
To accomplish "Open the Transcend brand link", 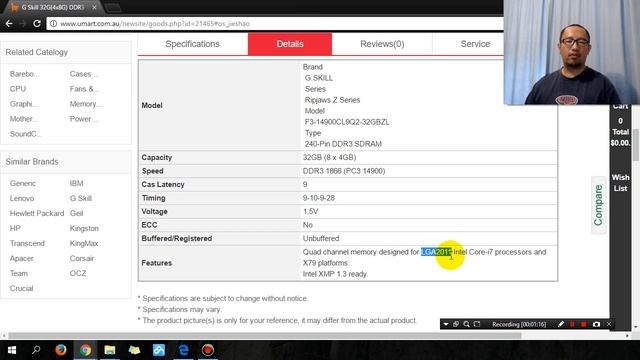I will tap(27, 243).
